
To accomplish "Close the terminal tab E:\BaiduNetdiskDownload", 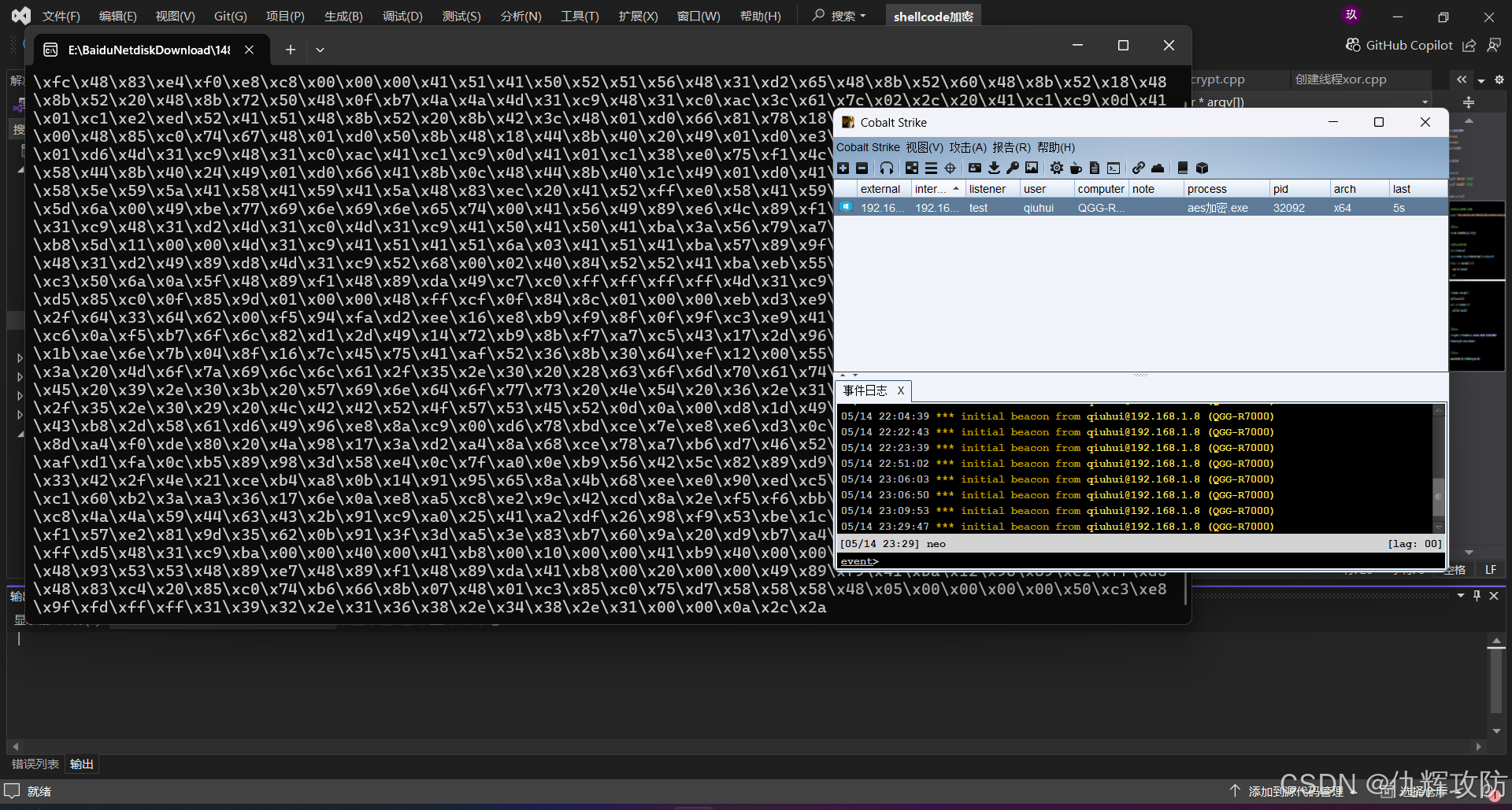I will pyautogui.click(x=249, y=50).
